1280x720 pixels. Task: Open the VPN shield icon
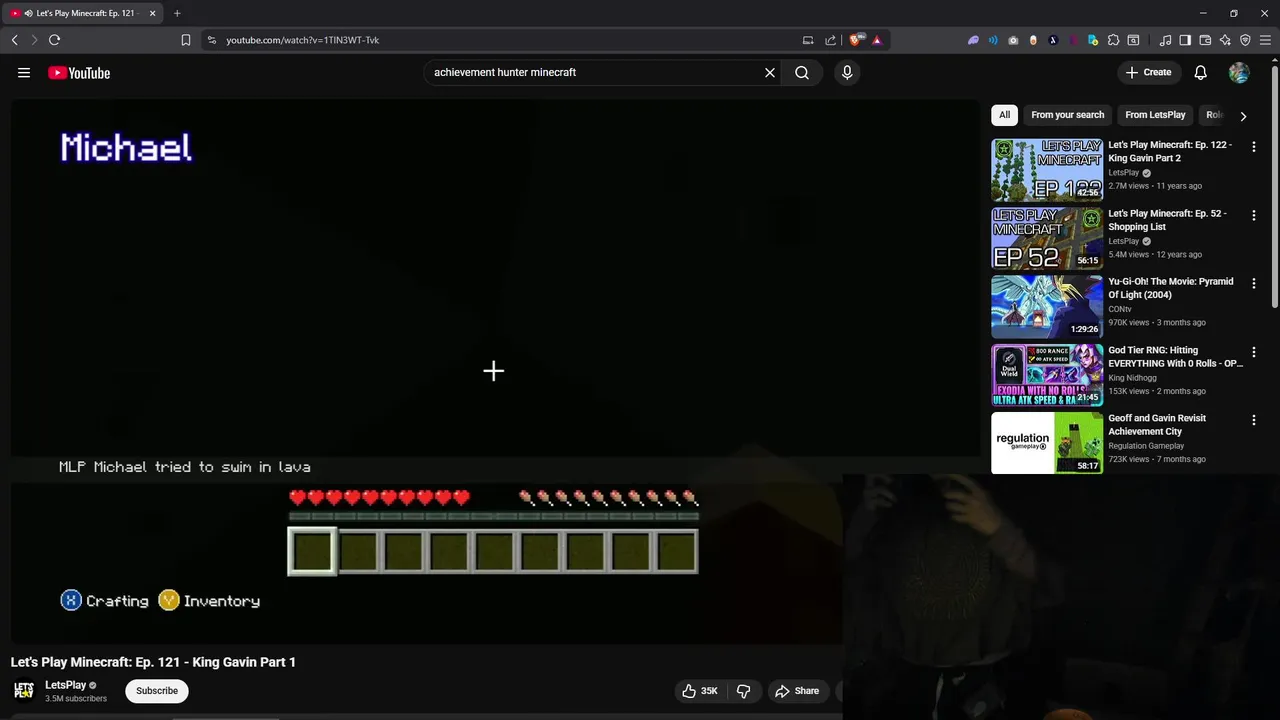click(1245, 40)
